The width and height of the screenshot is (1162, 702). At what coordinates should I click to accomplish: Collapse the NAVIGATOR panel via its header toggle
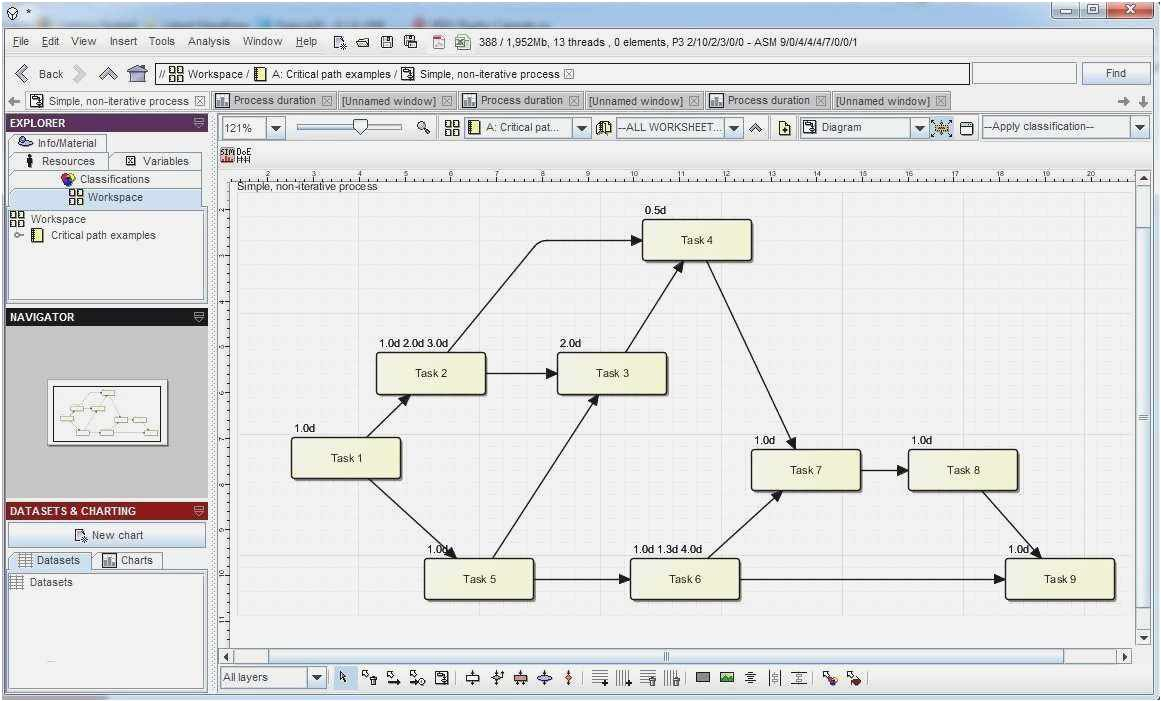click(x=198, y=317)
